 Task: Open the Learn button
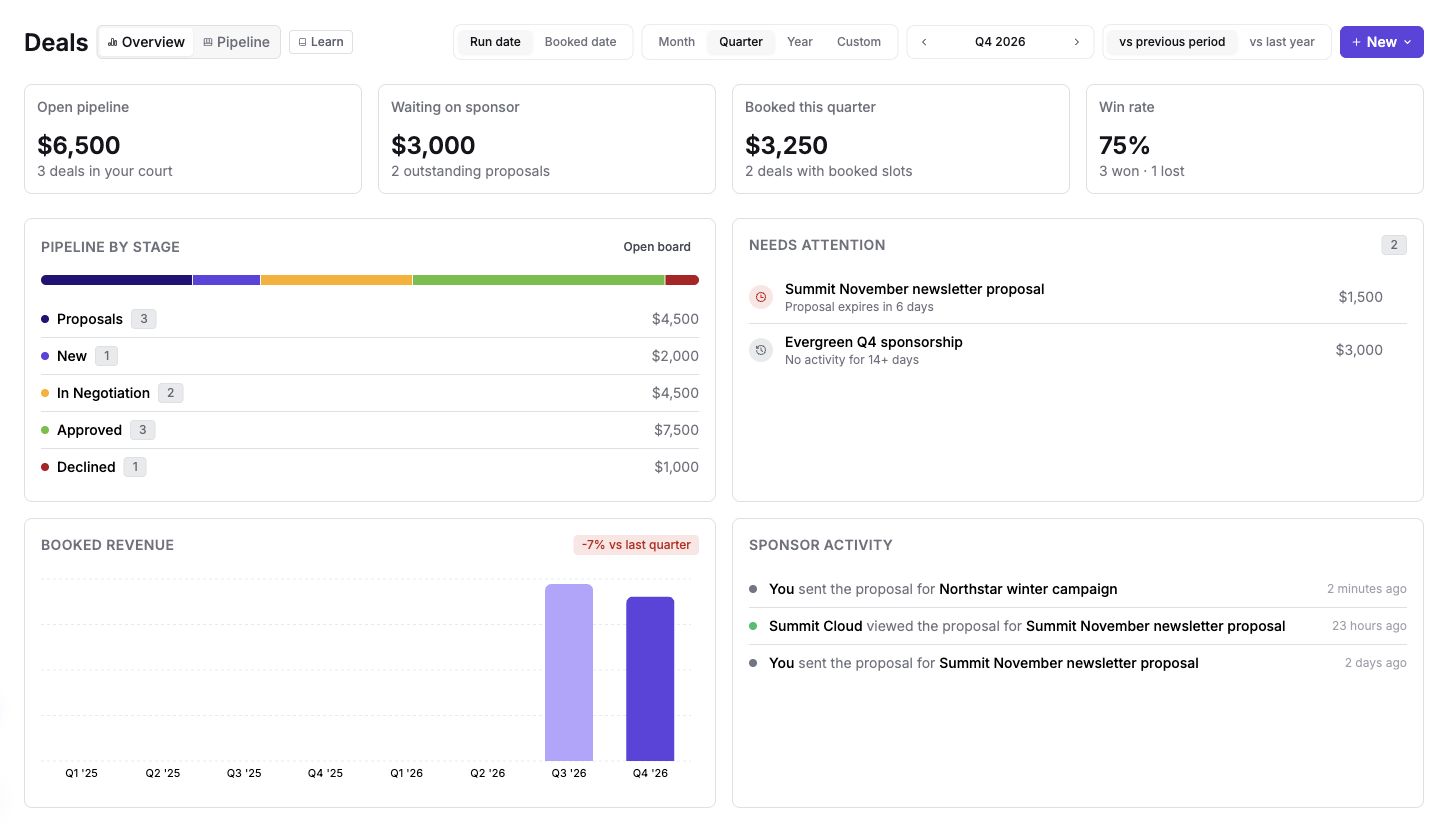click(321, 42)
